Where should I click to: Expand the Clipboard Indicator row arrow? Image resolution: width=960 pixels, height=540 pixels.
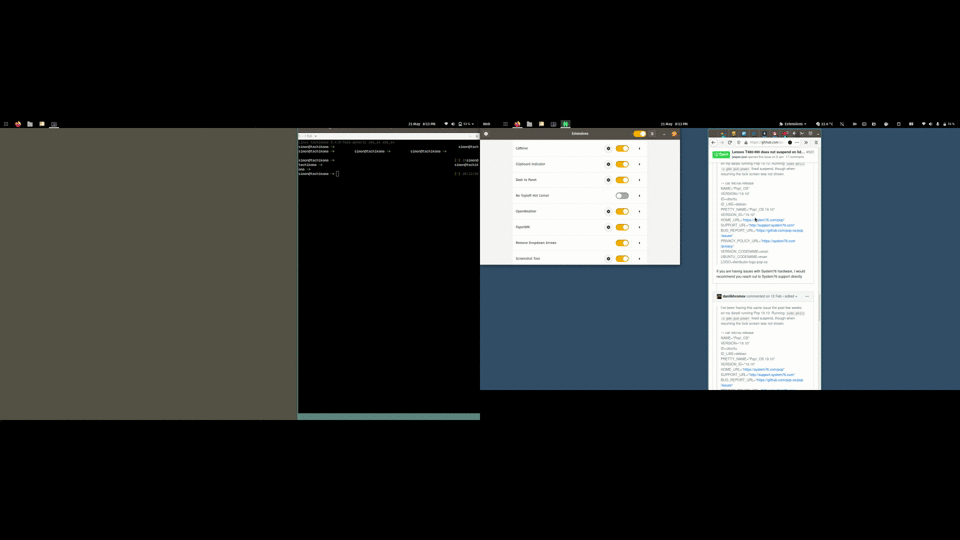point(639,164)
